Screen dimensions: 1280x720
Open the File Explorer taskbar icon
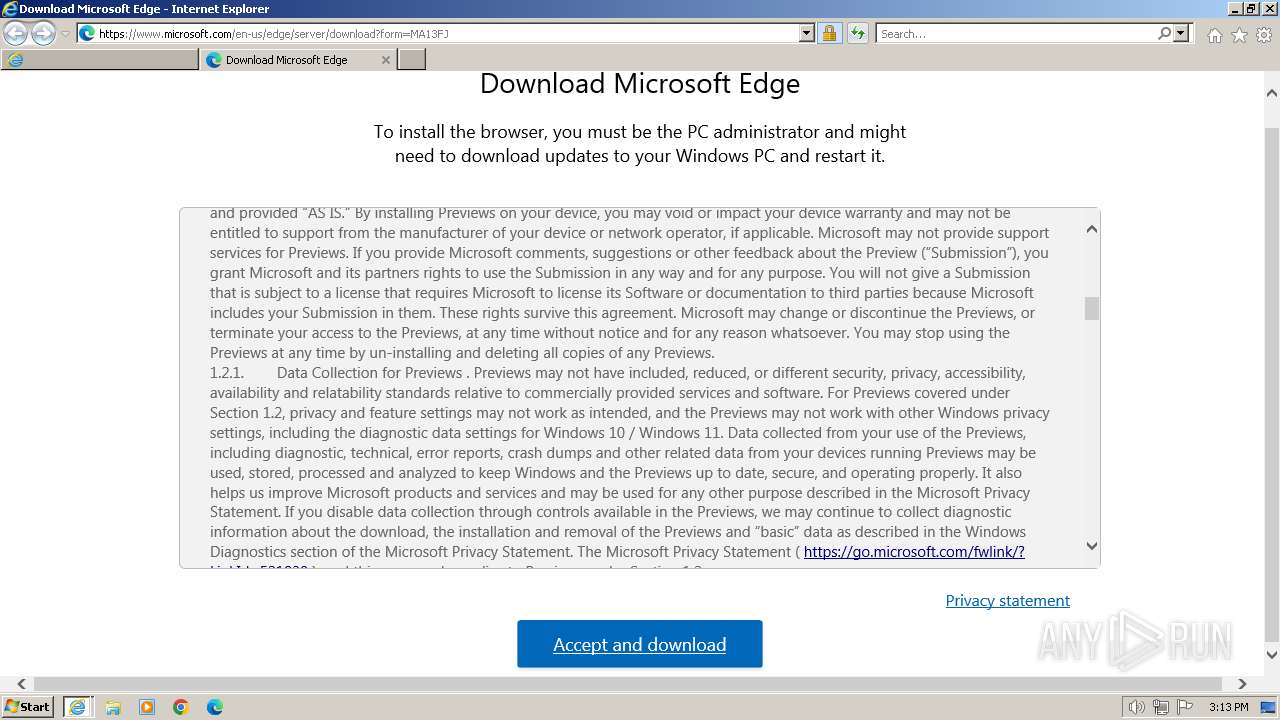point(113,707)
